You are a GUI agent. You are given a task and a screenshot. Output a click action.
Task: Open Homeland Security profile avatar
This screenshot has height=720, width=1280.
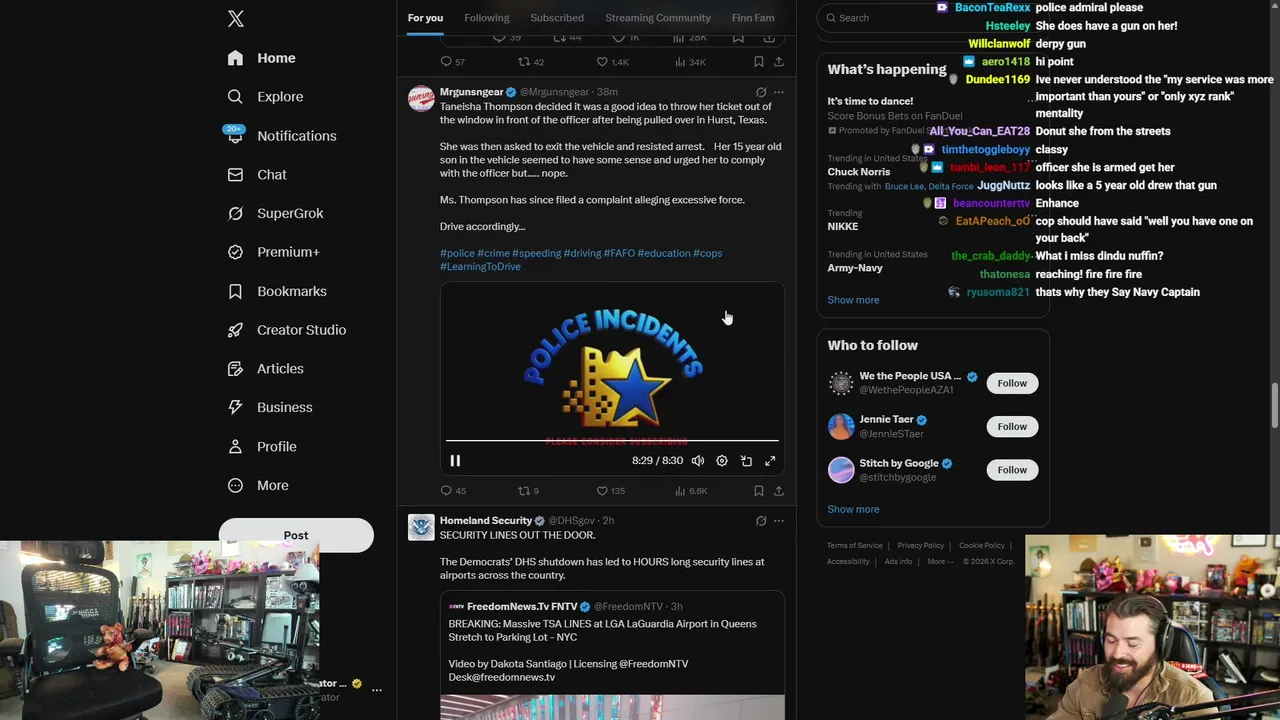click(x=421, y=527)
